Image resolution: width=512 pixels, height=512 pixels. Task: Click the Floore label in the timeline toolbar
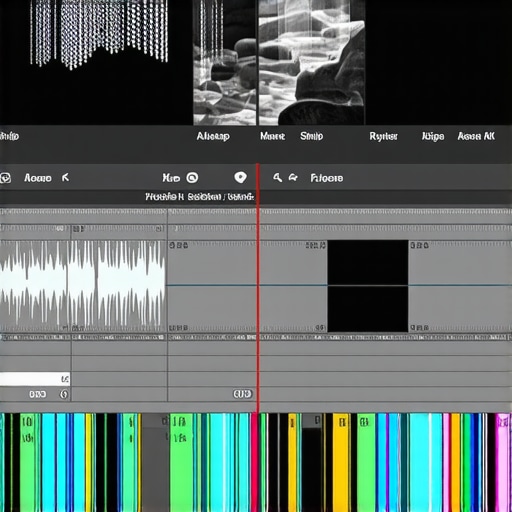coord(326,178)
